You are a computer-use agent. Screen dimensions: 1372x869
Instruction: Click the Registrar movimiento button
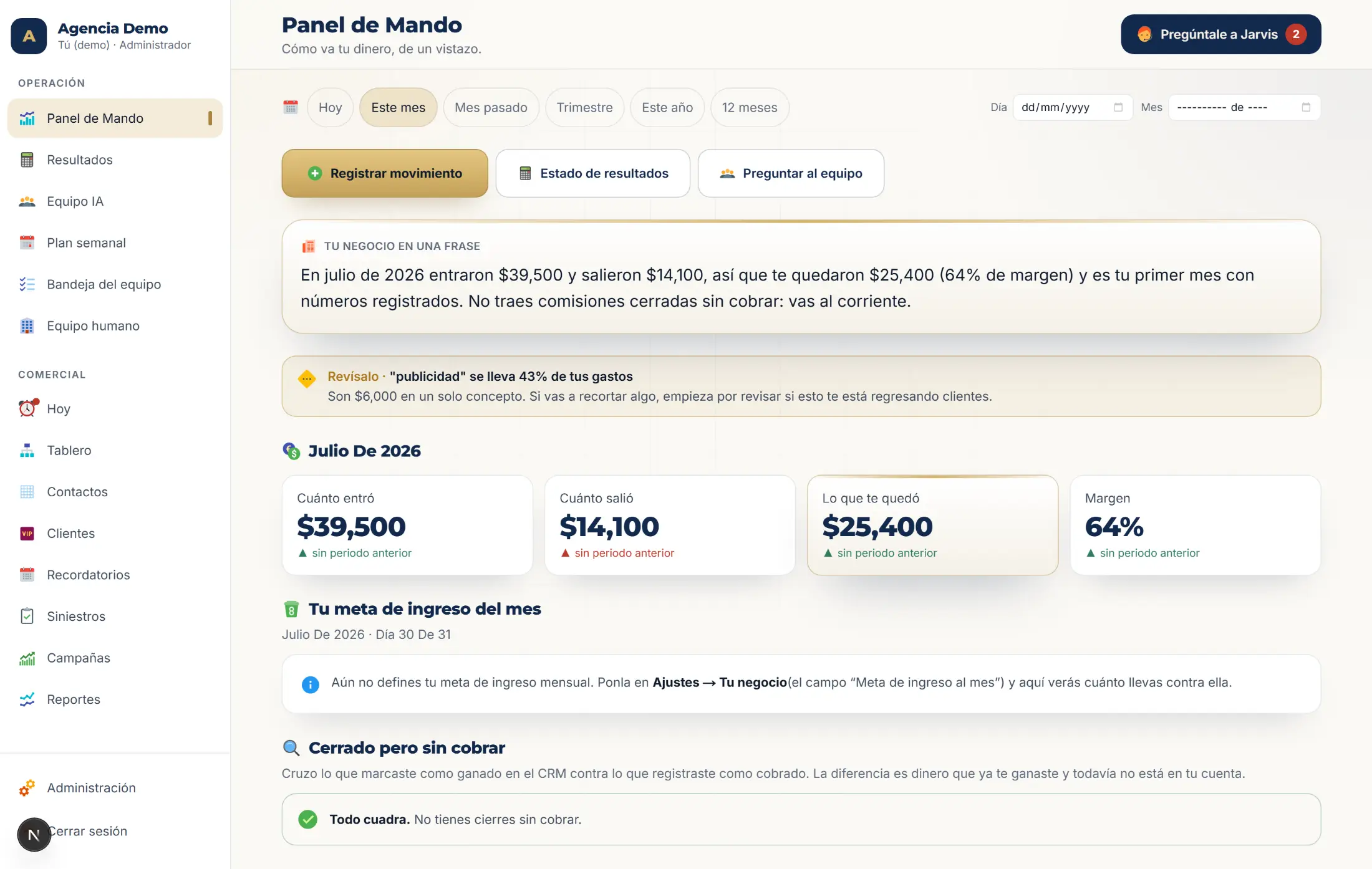(x=385, y=173)
